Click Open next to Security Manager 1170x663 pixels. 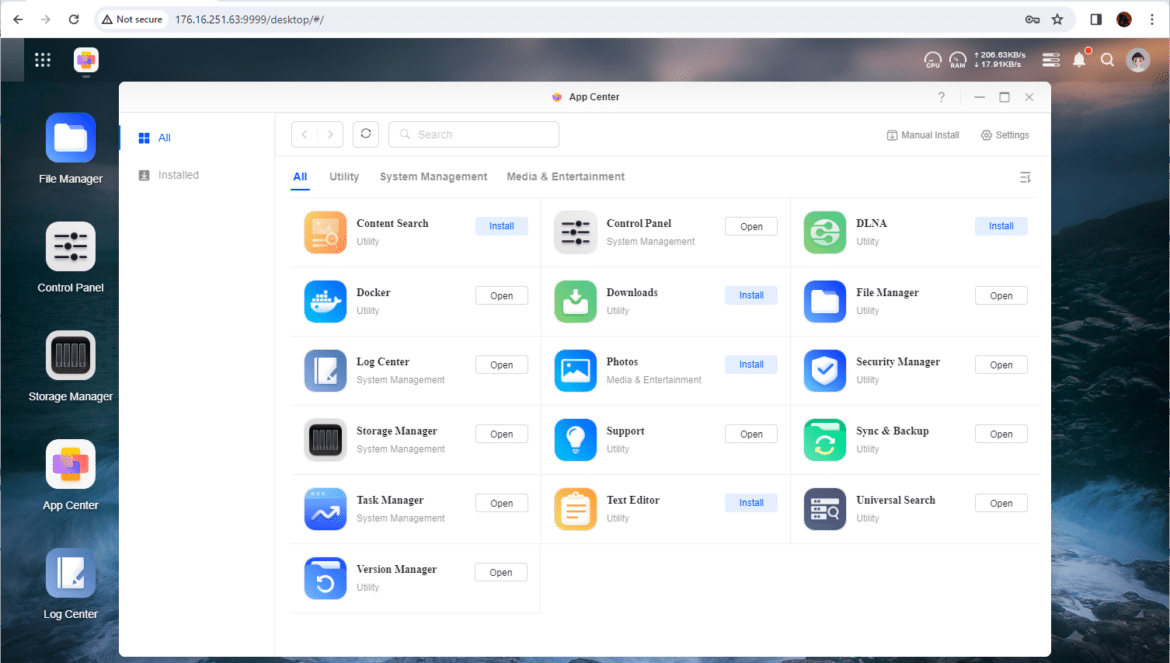click(1001, 365)
